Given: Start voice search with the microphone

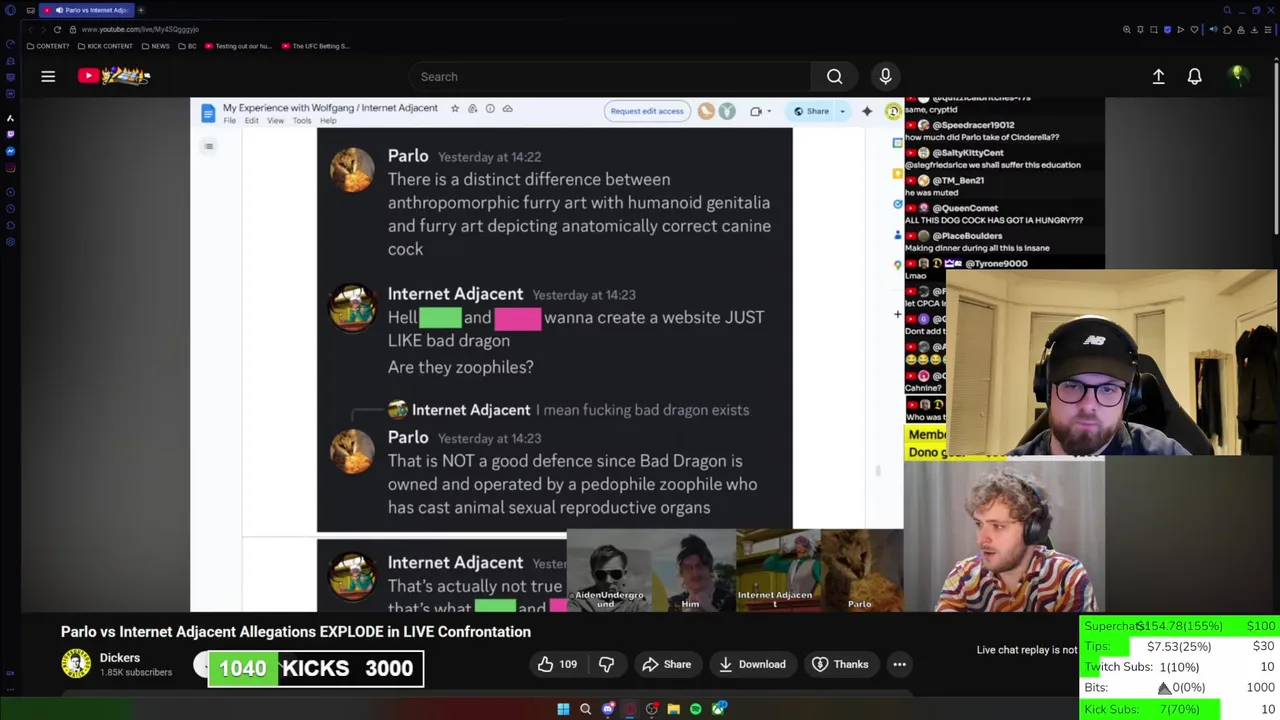Looking at the screenshot, I should (x=885, y=76).
